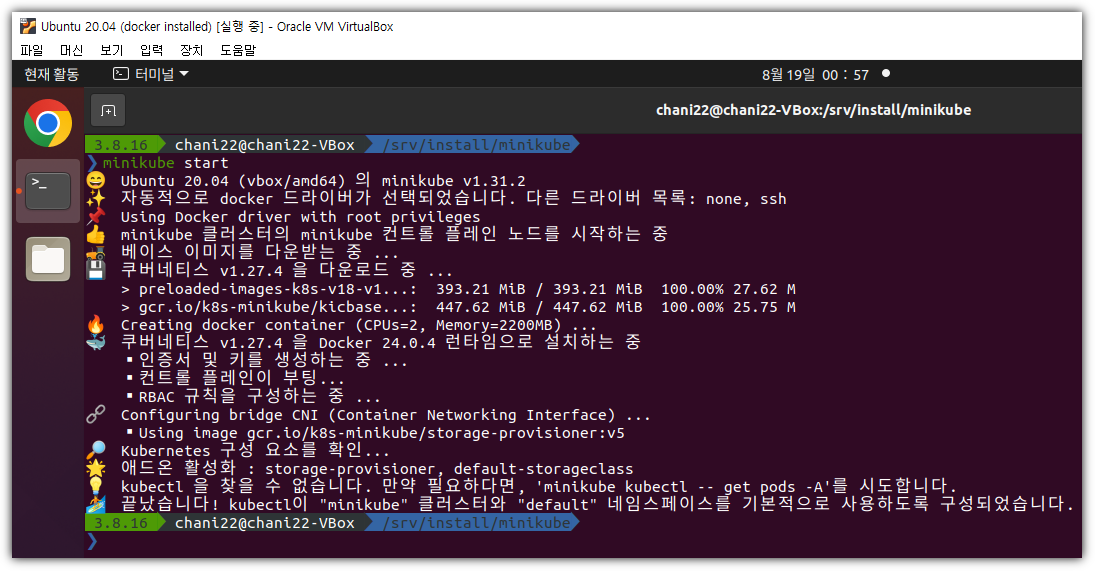Click the '애드온 활성화' storage-provisioner line

377,469
